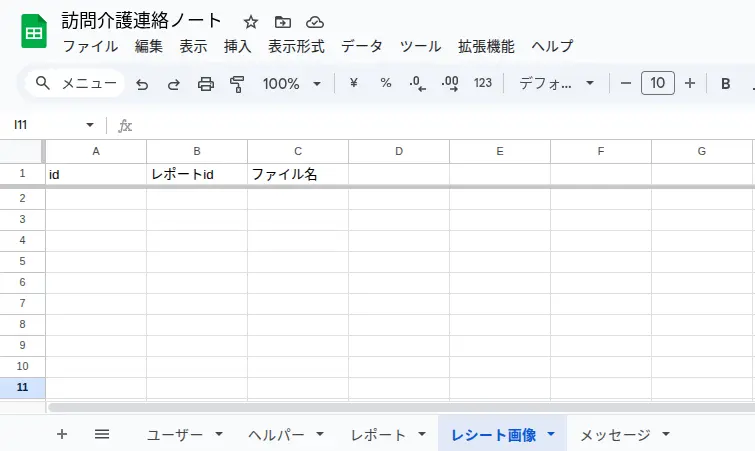Open the 拡張機能 menu
Screen dimensions: 755x451
click(486, 46)
